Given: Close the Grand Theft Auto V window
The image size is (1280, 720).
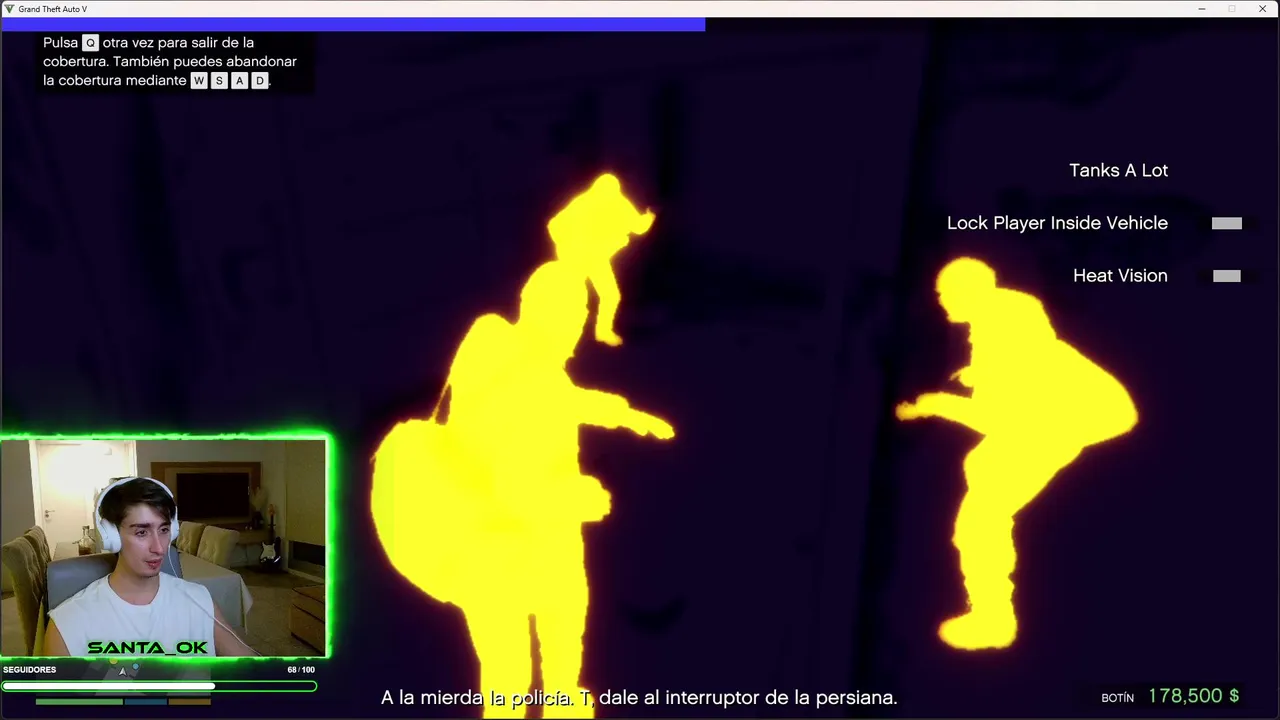Looking at the screenshot, I should pyautogui.click(x=1262, y=9).
